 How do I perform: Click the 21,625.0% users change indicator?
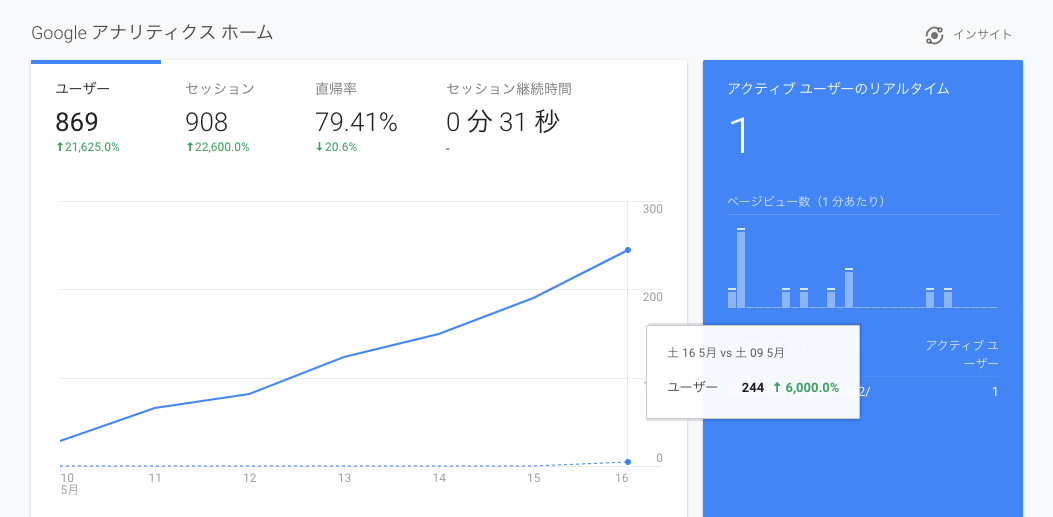pos(88,147)
